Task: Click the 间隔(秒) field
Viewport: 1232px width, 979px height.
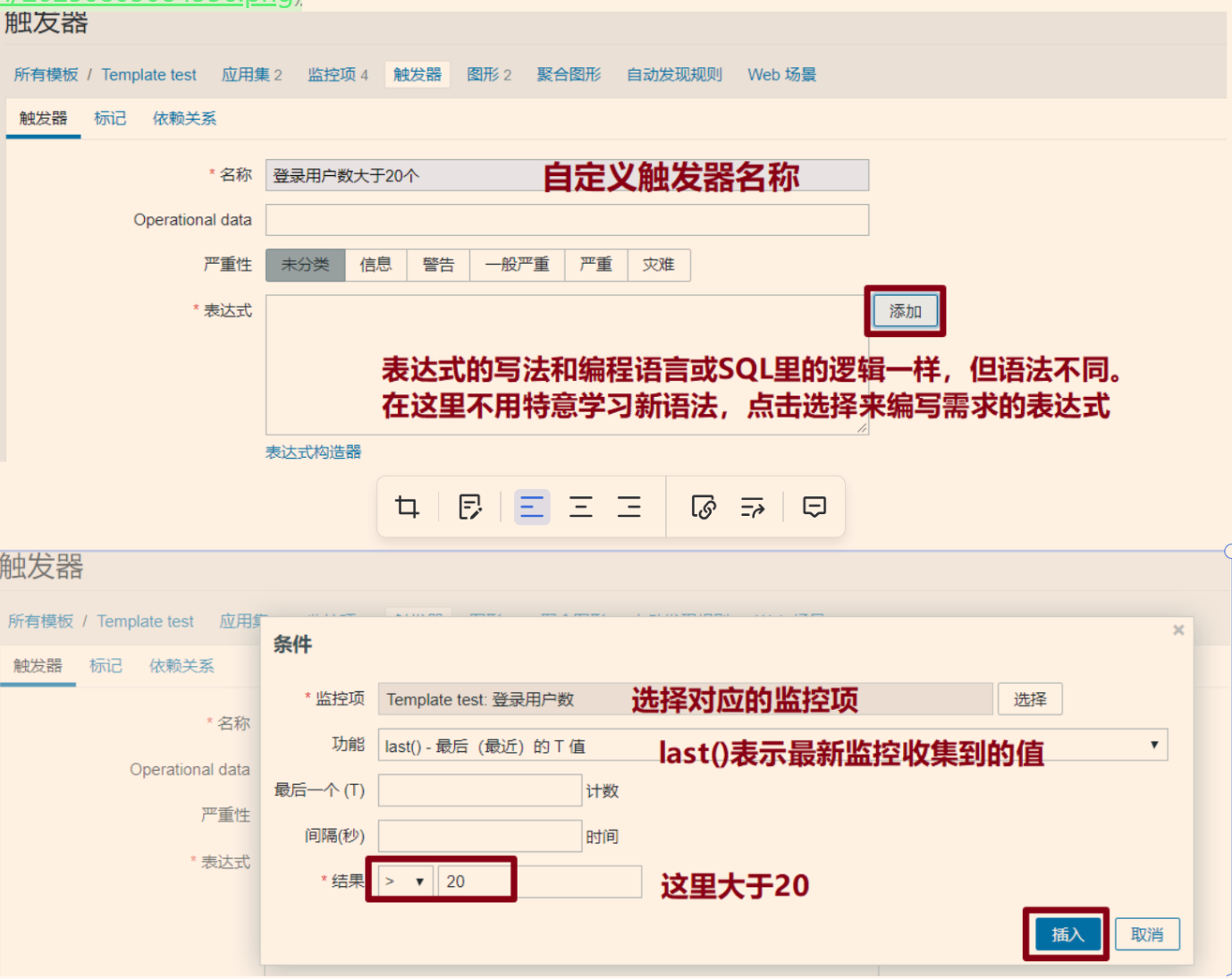Action: point(480,836)
